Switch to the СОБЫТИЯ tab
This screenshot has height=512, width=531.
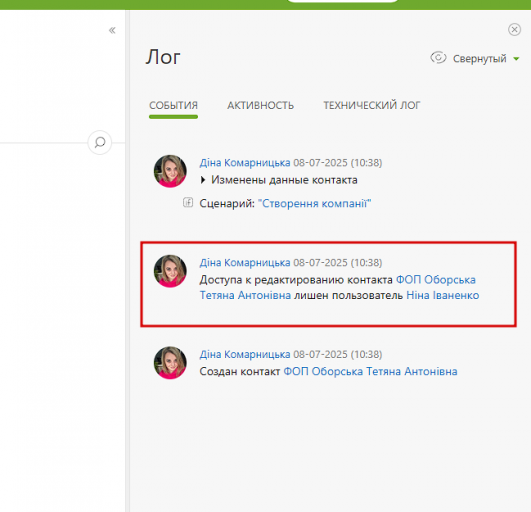(173, 105)
